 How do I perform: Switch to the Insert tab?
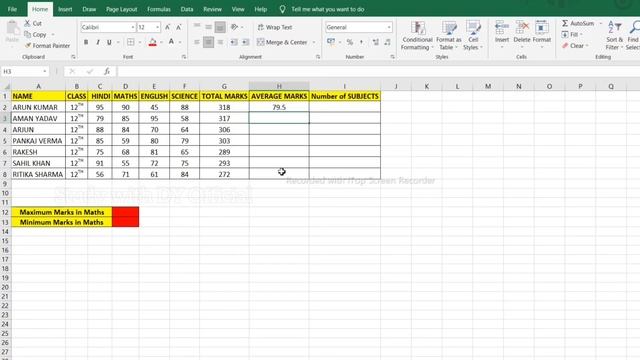65,9
